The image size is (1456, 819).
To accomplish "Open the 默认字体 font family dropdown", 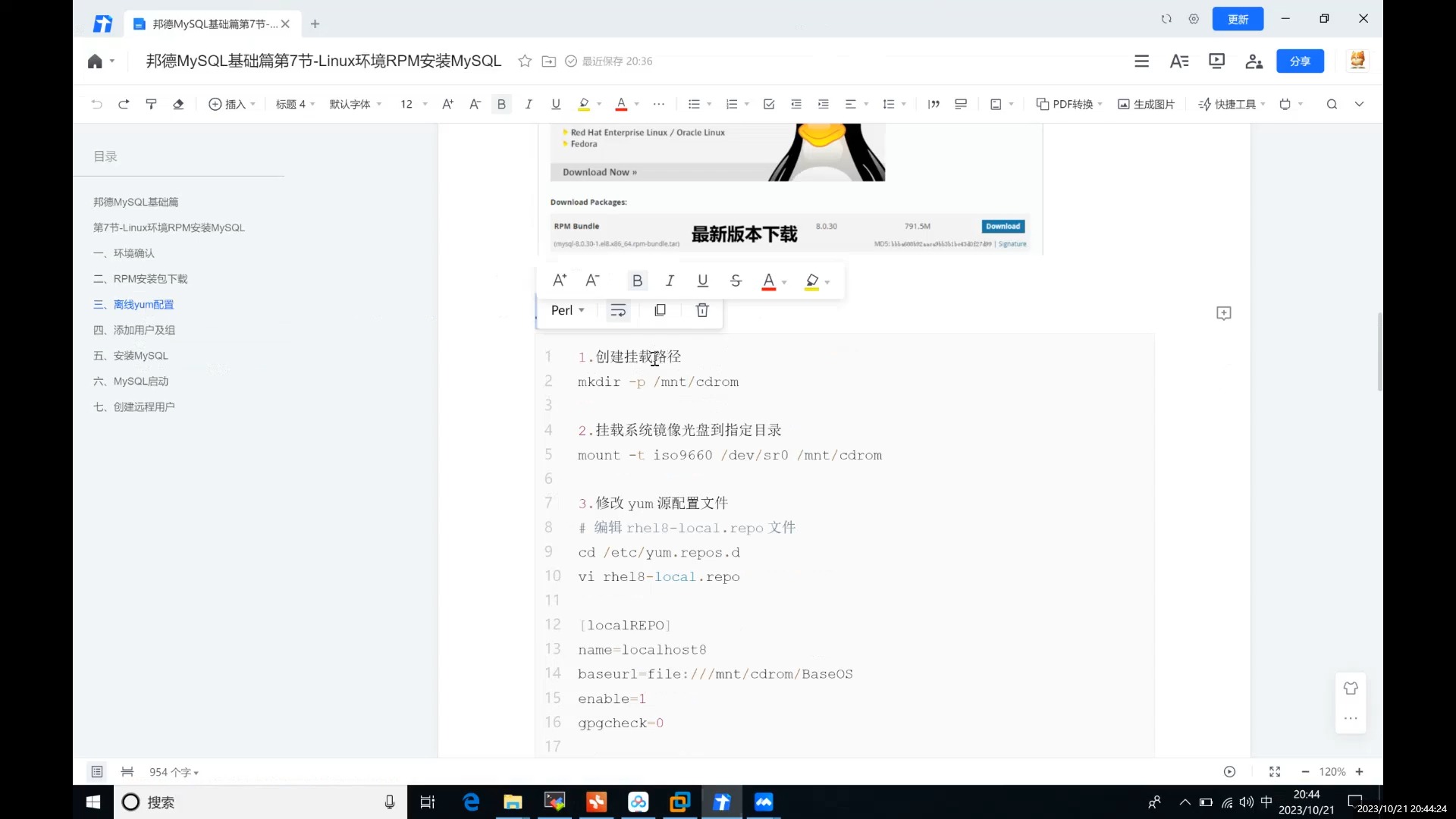I will 355,104.
